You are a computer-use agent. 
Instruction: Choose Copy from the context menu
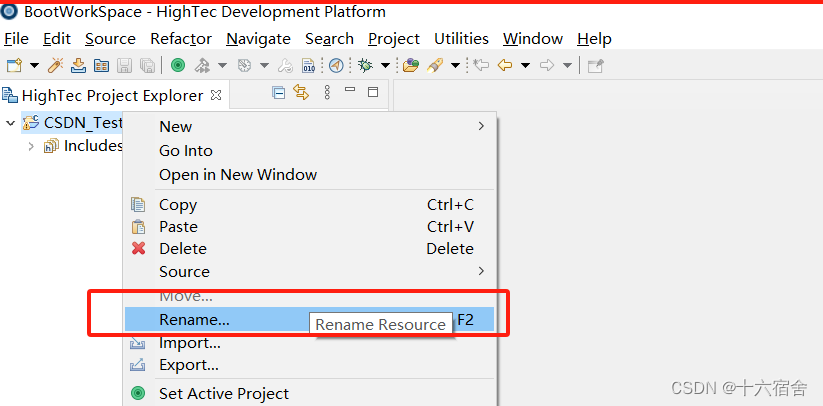310,205
